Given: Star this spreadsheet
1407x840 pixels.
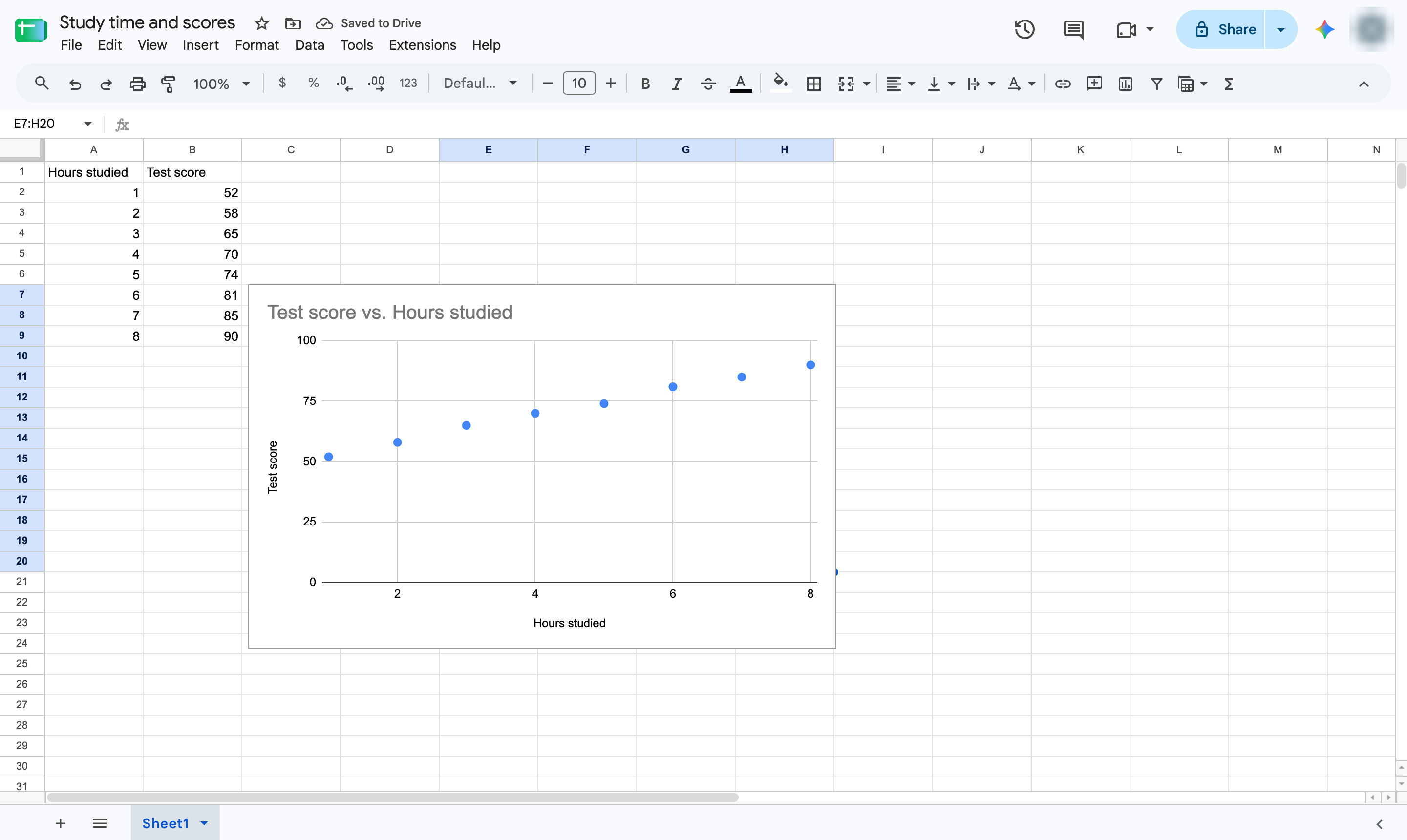Looking at the screenshot, I should coord(261,23).
